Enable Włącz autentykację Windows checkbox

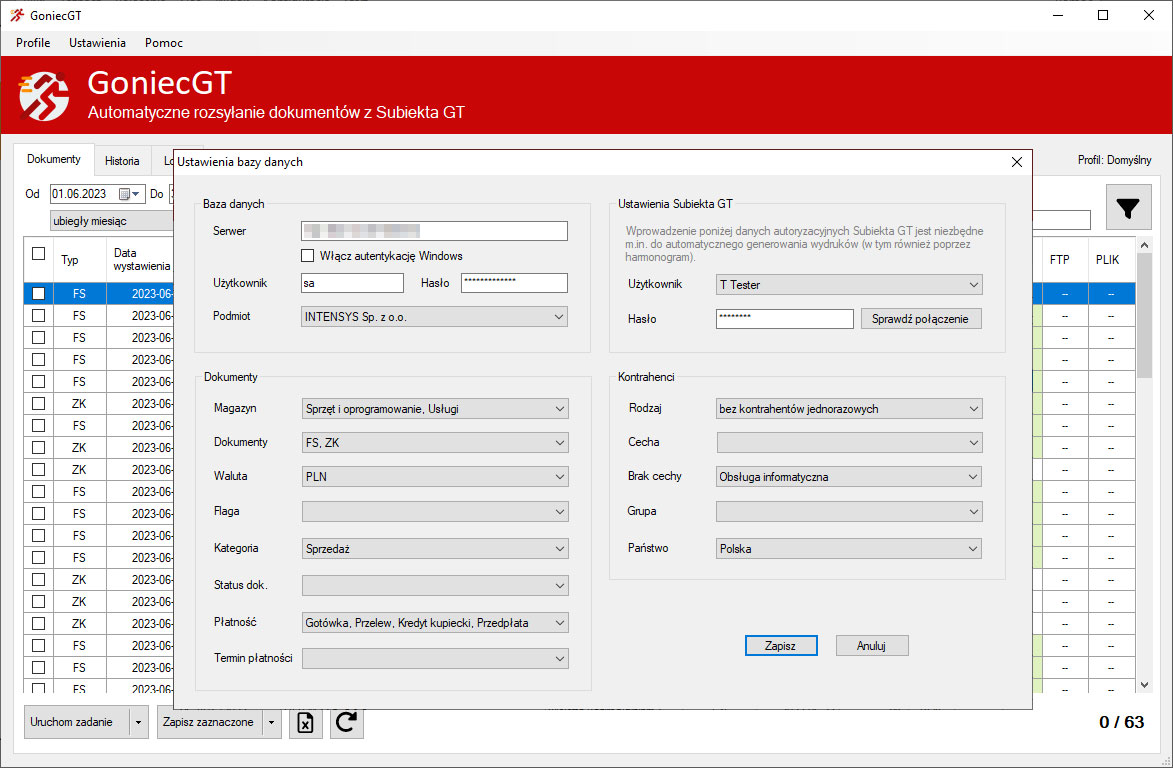coord(307,256)
